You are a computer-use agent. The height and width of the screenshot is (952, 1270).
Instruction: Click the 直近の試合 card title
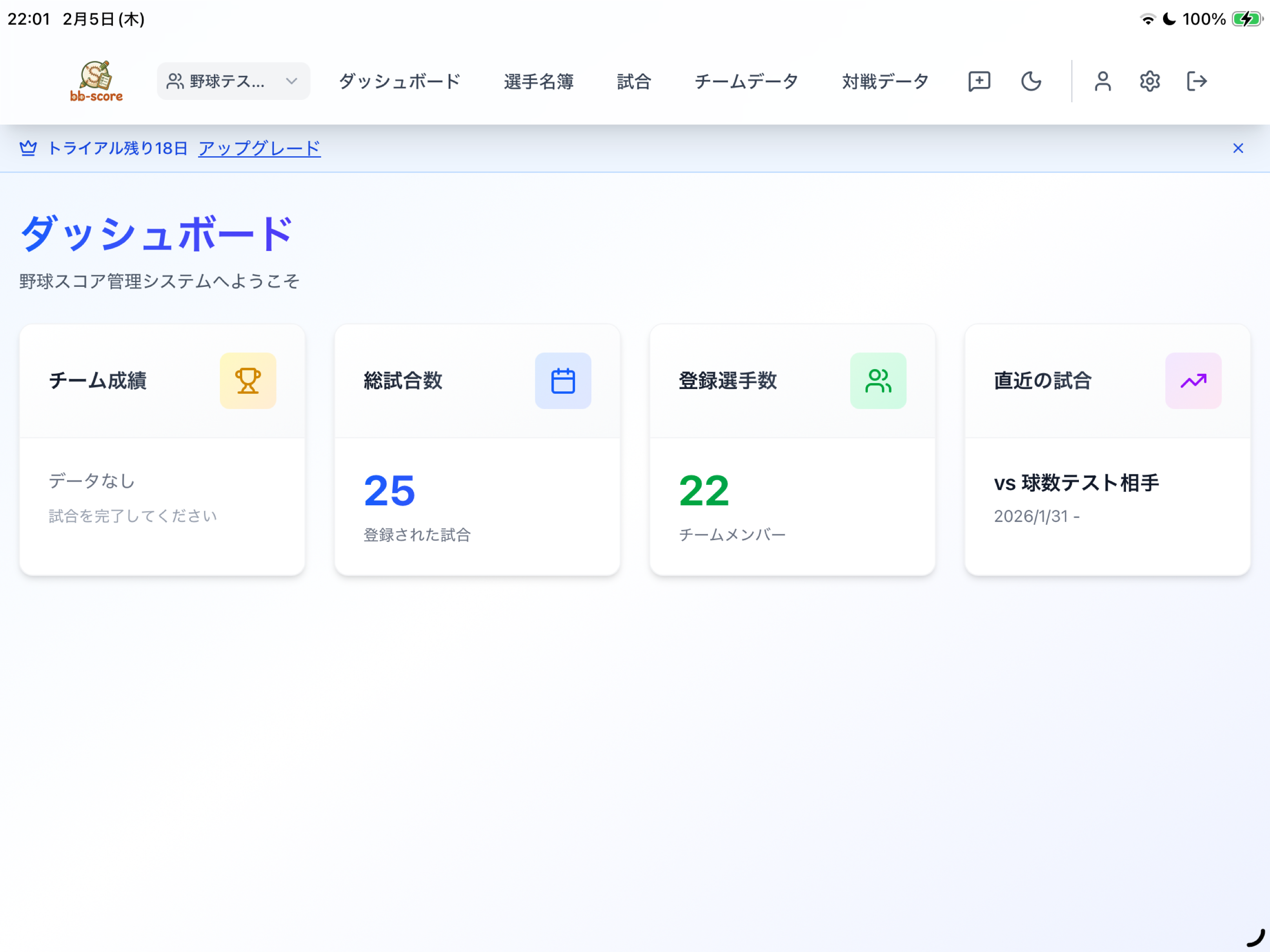click(x=1043, y=381)
